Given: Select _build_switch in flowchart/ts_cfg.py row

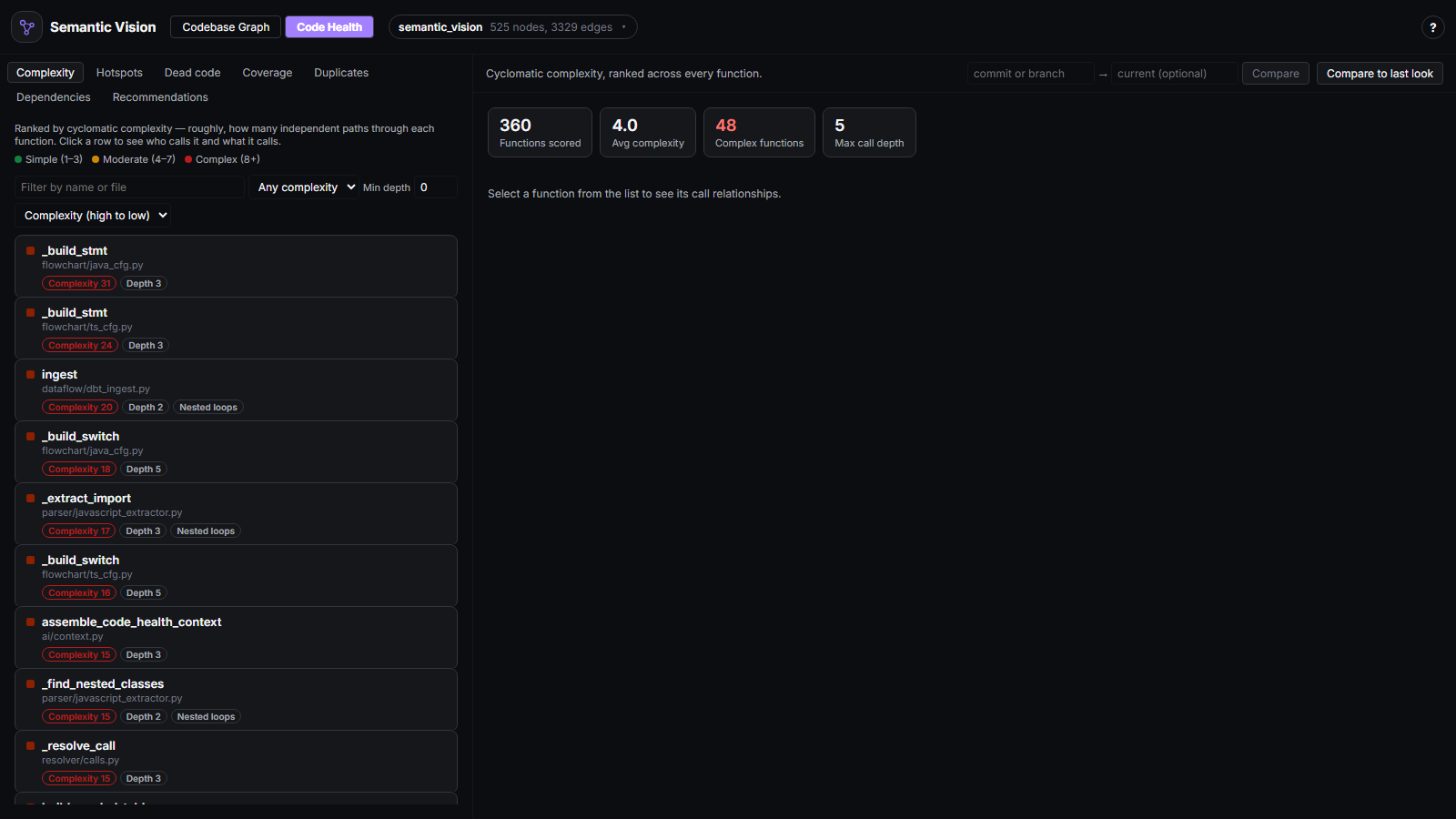Looking at the screenshot, I should click(236, 575).
